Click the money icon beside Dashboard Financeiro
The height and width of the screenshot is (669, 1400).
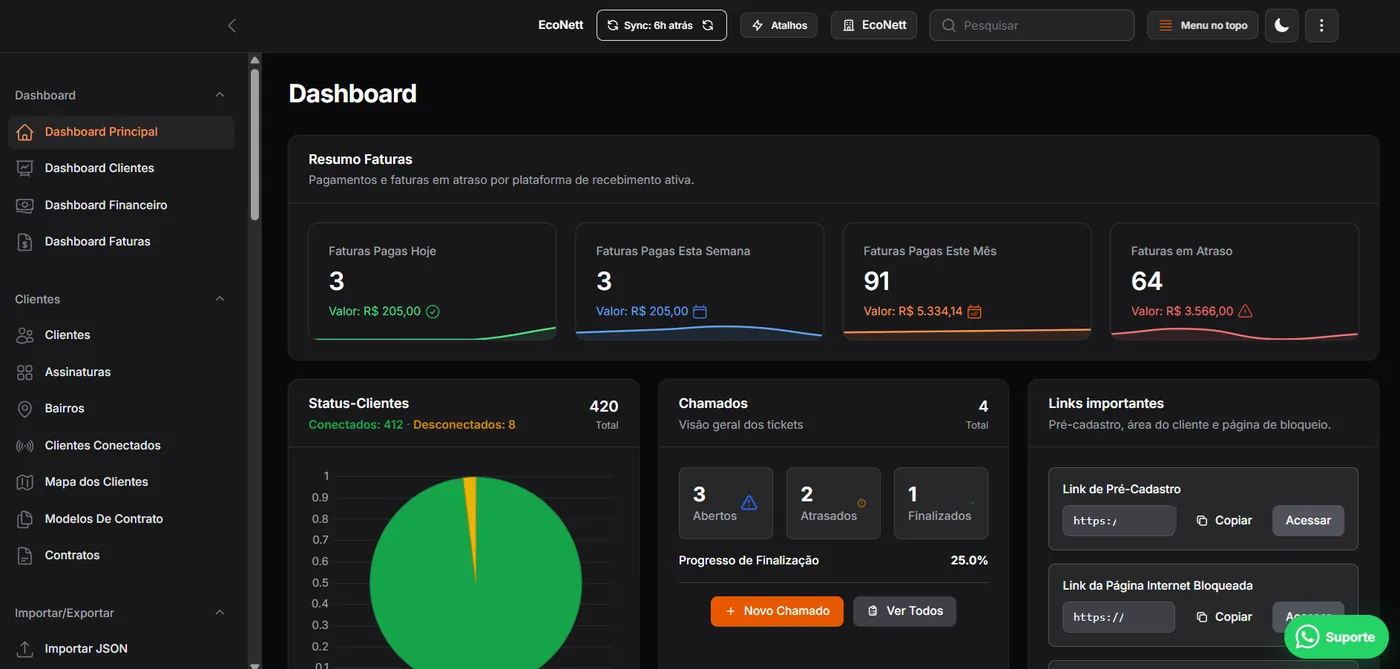(x=25, y=205)
